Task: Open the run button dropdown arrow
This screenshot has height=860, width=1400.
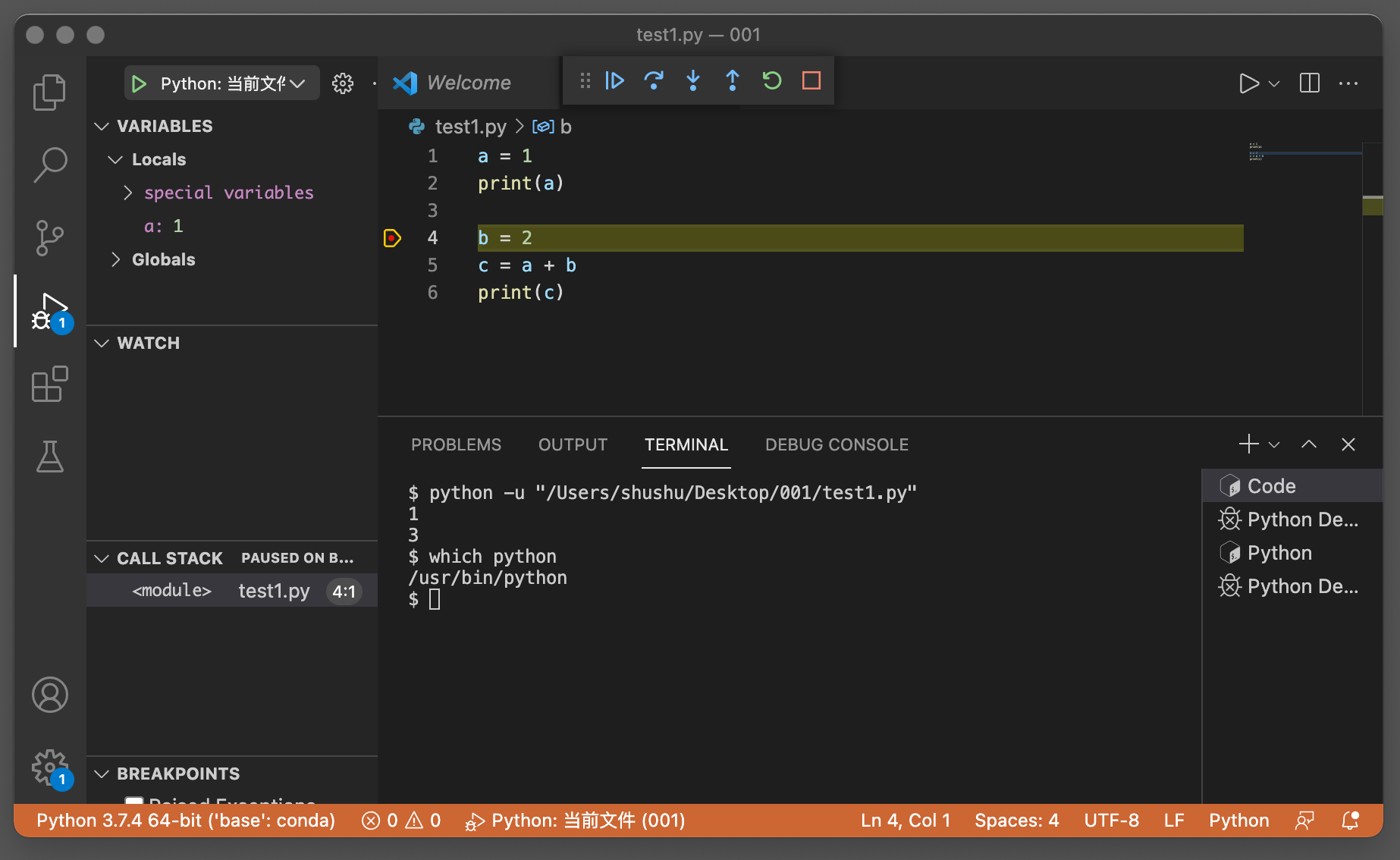Action: click(1274, 83)
